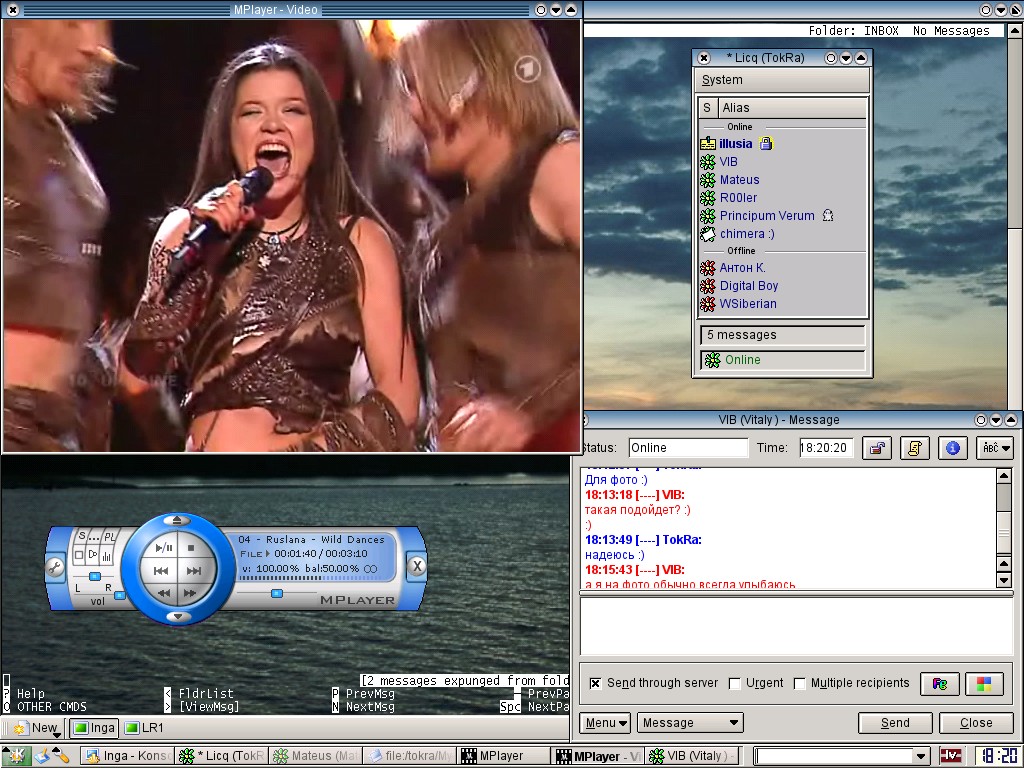Select contact chimera :) in Licq
The width and height of the screenshot is (1024, 768).
(x=782, y=233)
